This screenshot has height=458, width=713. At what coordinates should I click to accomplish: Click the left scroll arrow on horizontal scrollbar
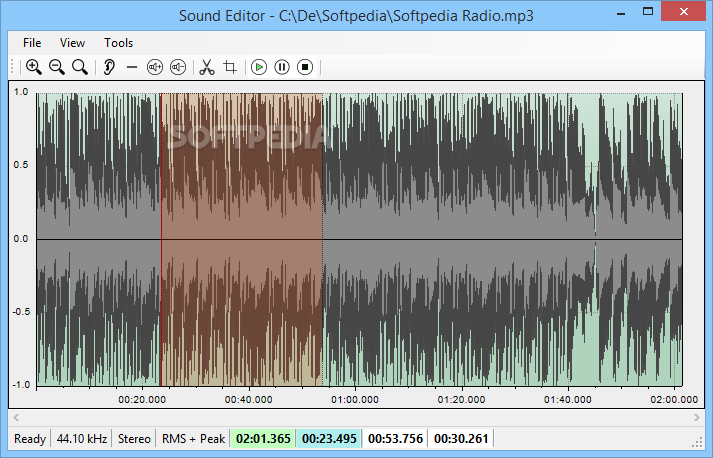[x=16, y=417]
